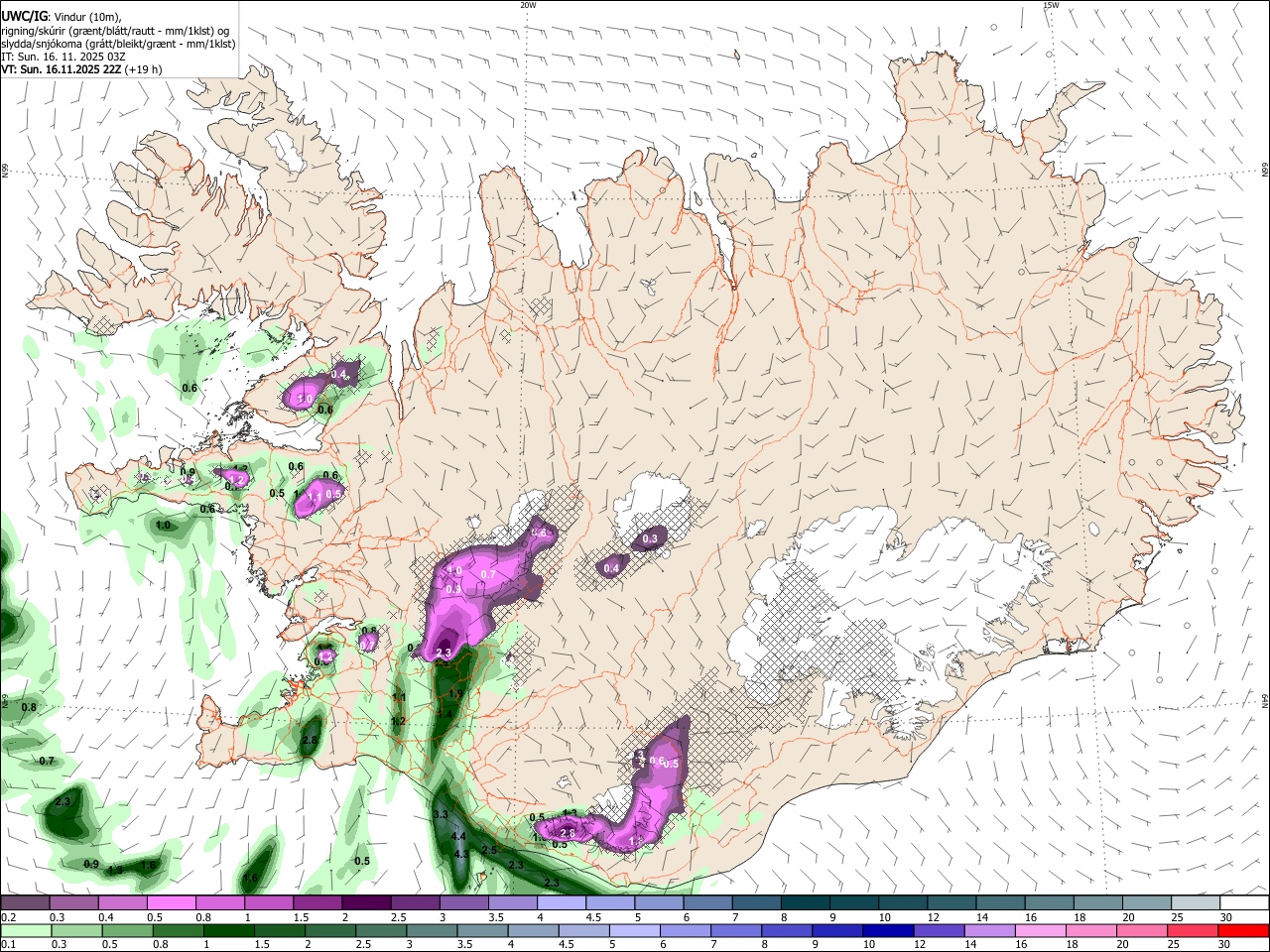This screenshot has height=952, width=1270.
Task: Select the rigning/skúrir legend description line
Action: (x=115, y=31)
